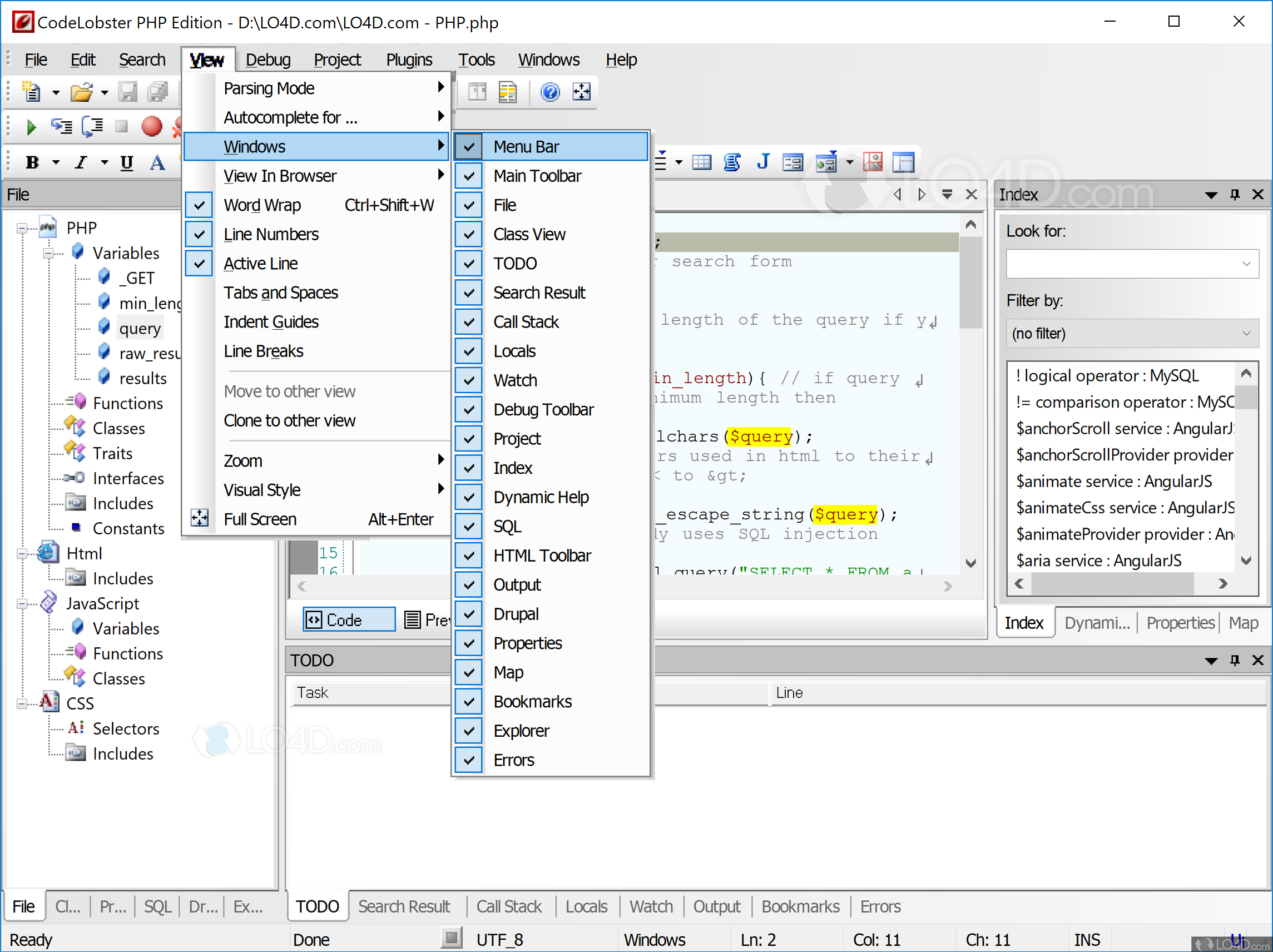This screenshot has width=1273, height=952.
Task: Click the blue help question mark icon
Action: point(549,92)
